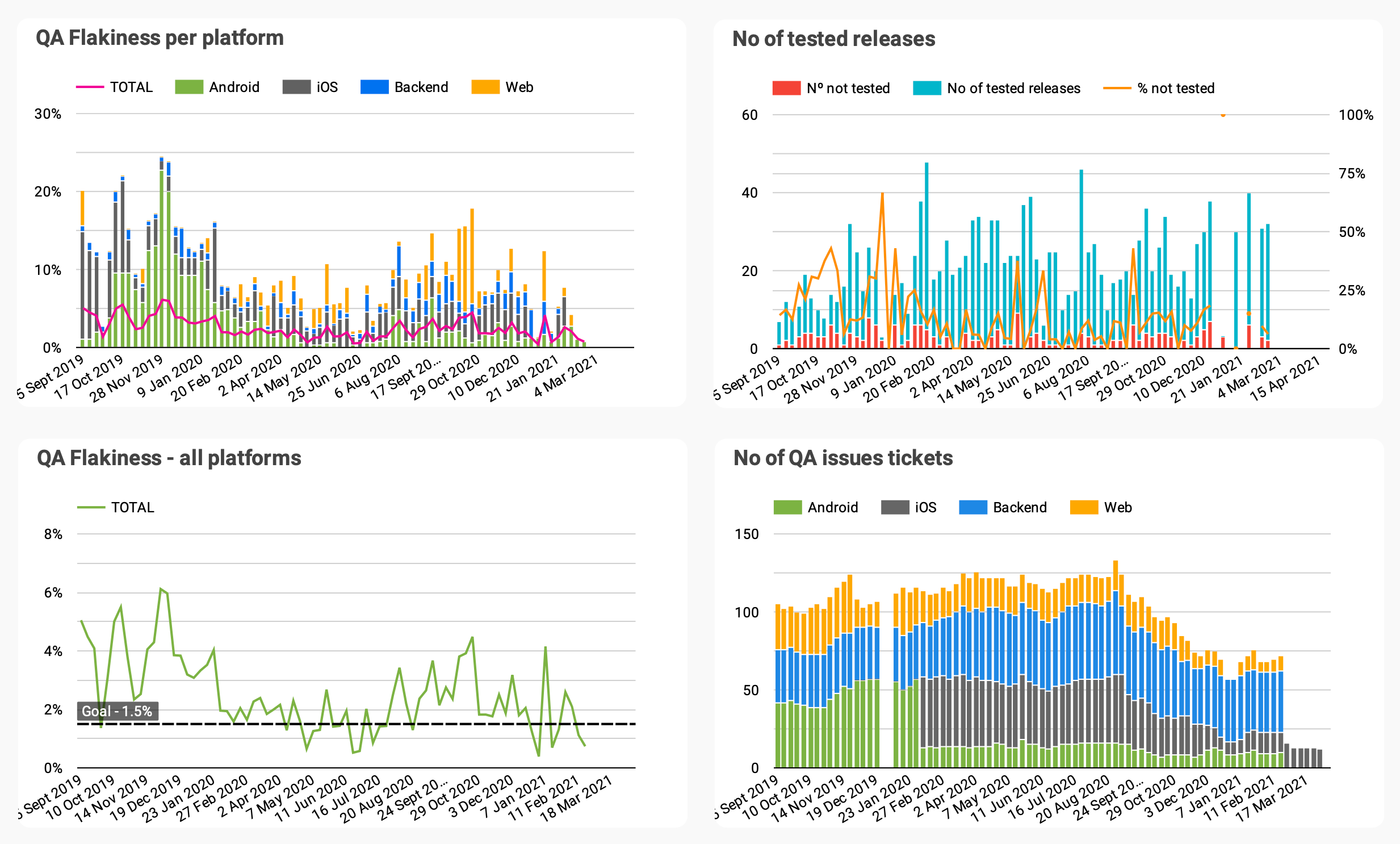Viewport: 1400px width, 844px height.
Task: Click Web orange swatch in per platform legend
Action: (x=485, y=87)
